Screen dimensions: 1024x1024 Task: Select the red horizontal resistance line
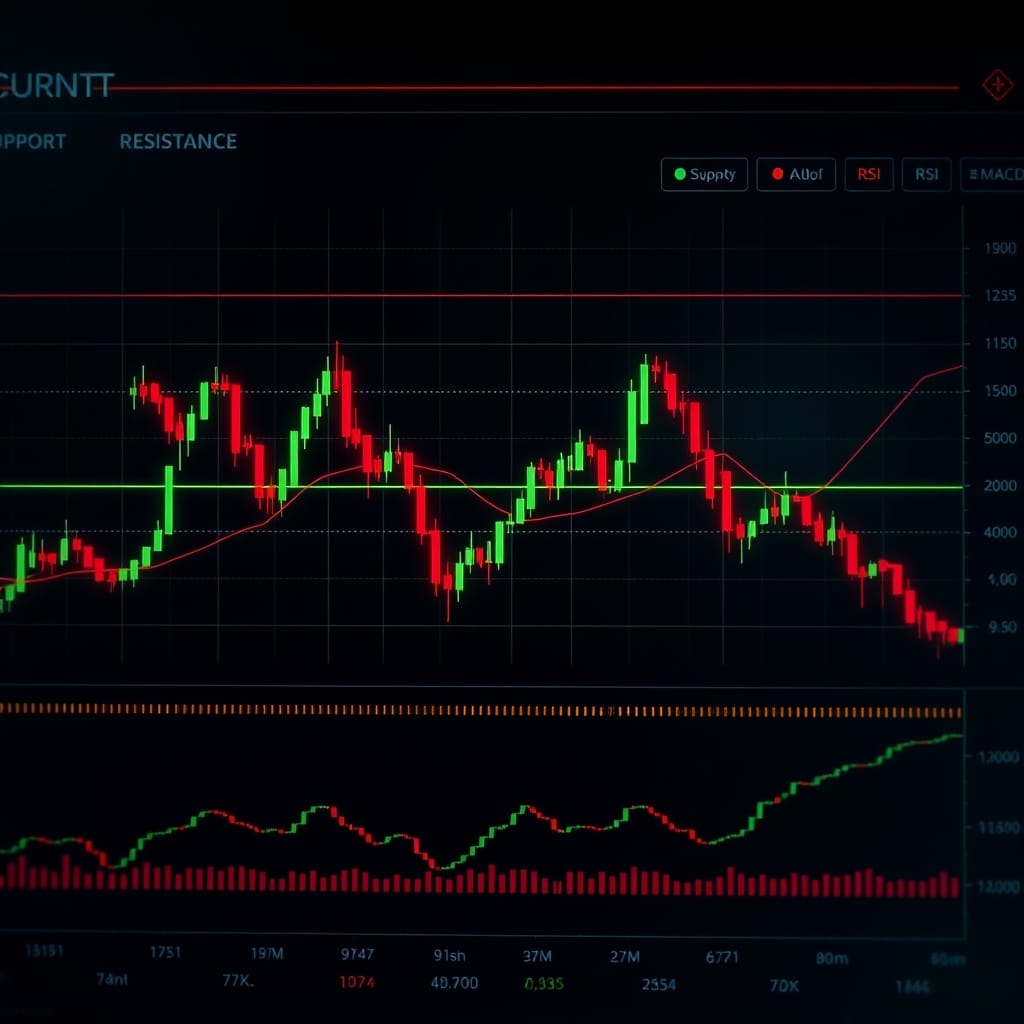coord(481,296)
